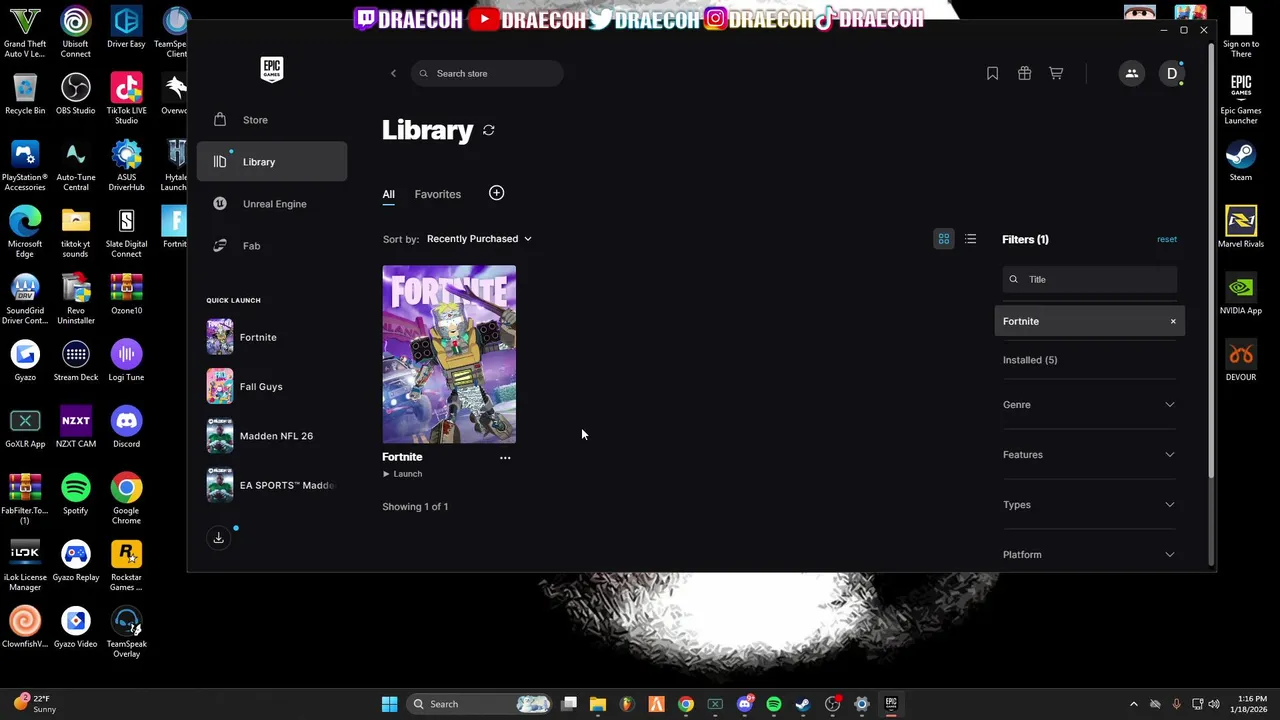
Task: Expand the Types filter section
Action: 1089,505
